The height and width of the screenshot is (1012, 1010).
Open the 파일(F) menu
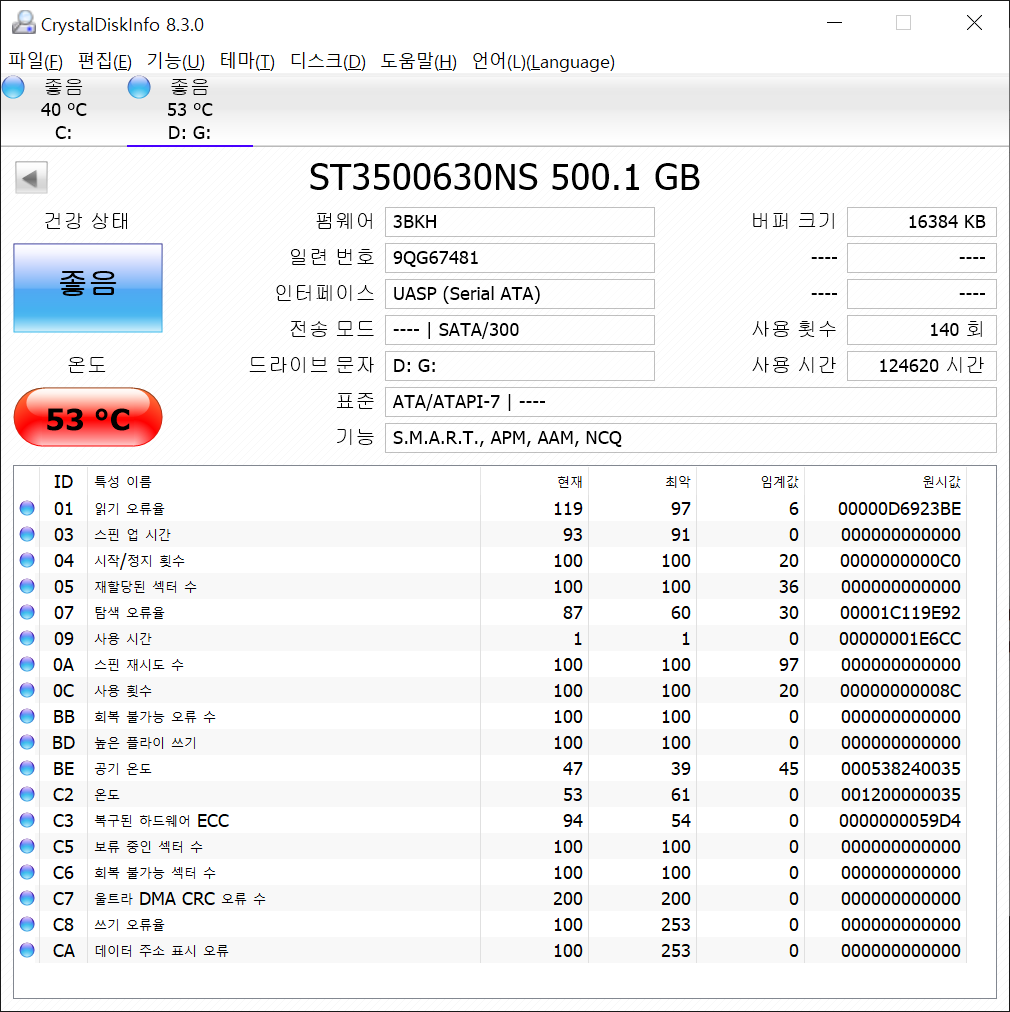pos(36,62)
